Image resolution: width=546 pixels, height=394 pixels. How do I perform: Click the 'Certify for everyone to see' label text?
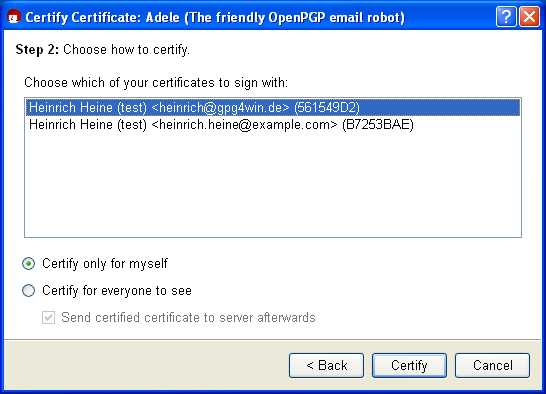coord(117,291)
